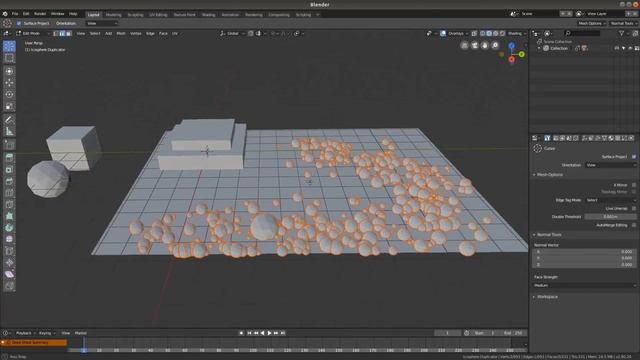The width and height of the screenshot is (640, 360).
Task: Select the Loop Cut tool
Action: pyautogui.click(x=9, y=193)
